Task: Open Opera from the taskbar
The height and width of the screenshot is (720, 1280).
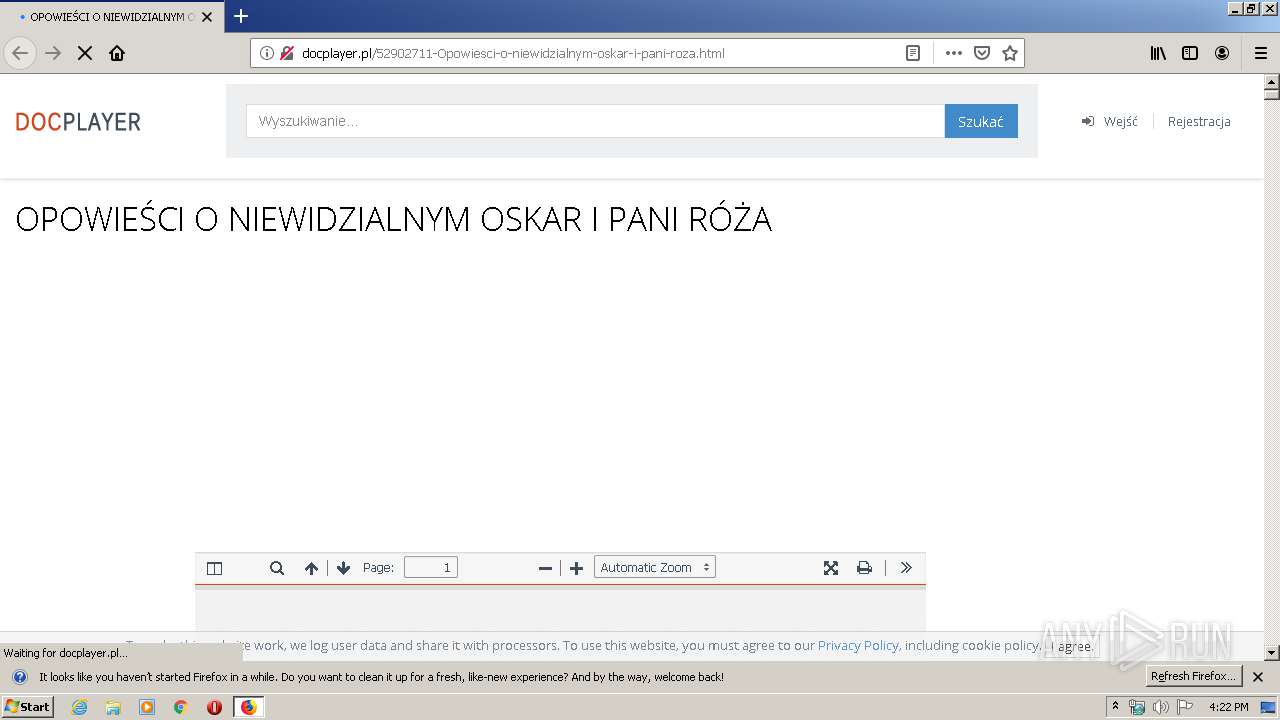Action: point(214,707)
